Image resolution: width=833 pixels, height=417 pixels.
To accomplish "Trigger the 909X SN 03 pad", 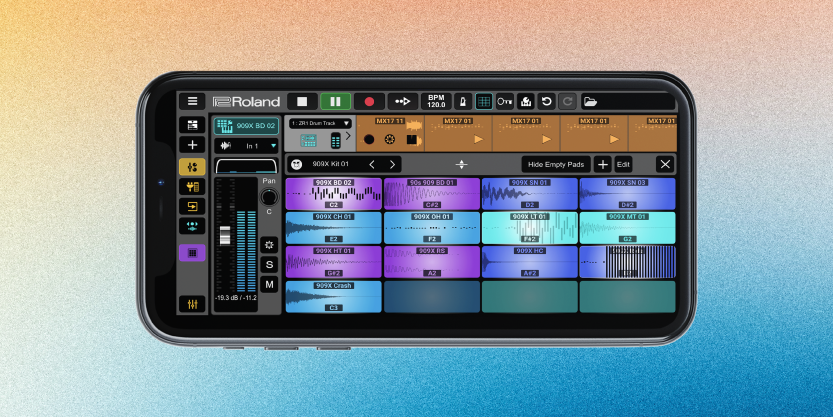I will pos(627,194).
